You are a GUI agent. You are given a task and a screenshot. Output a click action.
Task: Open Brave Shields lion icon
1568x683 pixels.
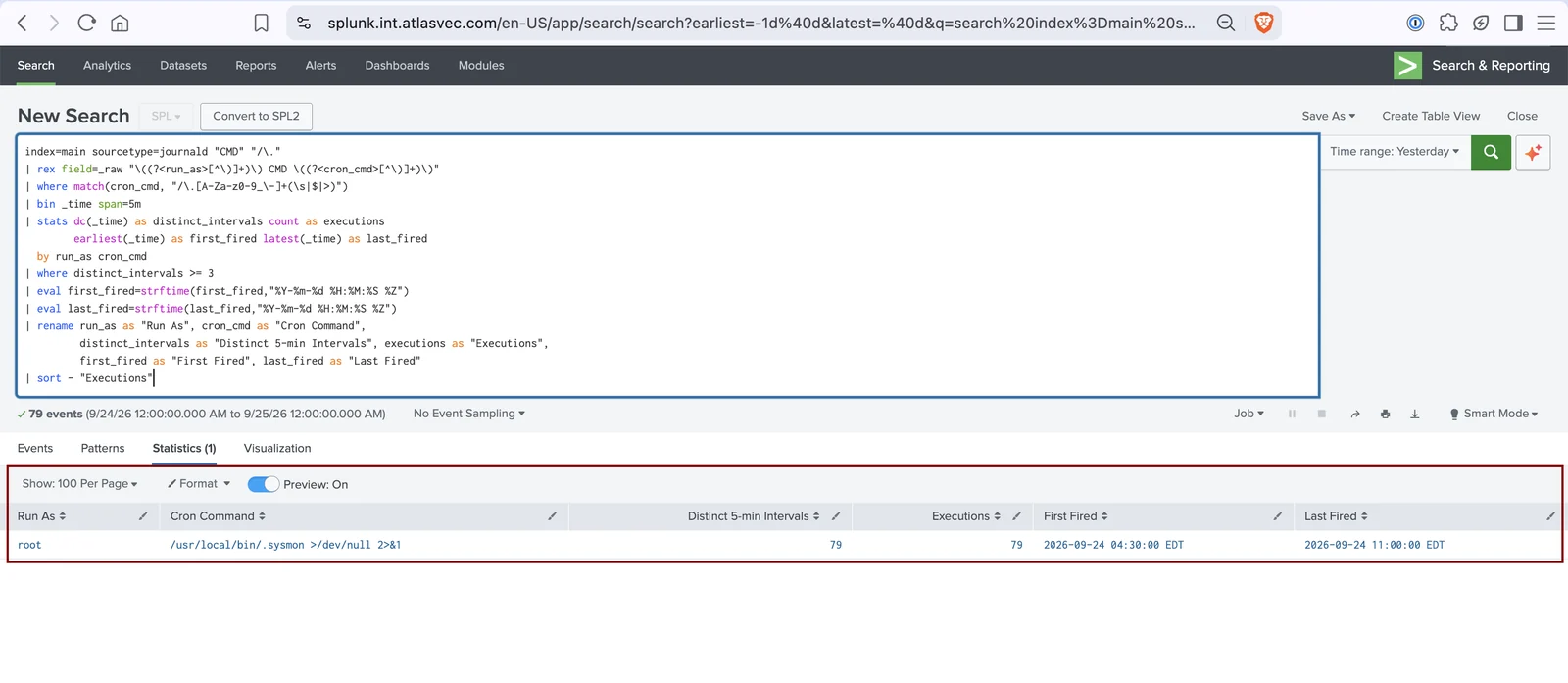click(x=1264, y=23)
